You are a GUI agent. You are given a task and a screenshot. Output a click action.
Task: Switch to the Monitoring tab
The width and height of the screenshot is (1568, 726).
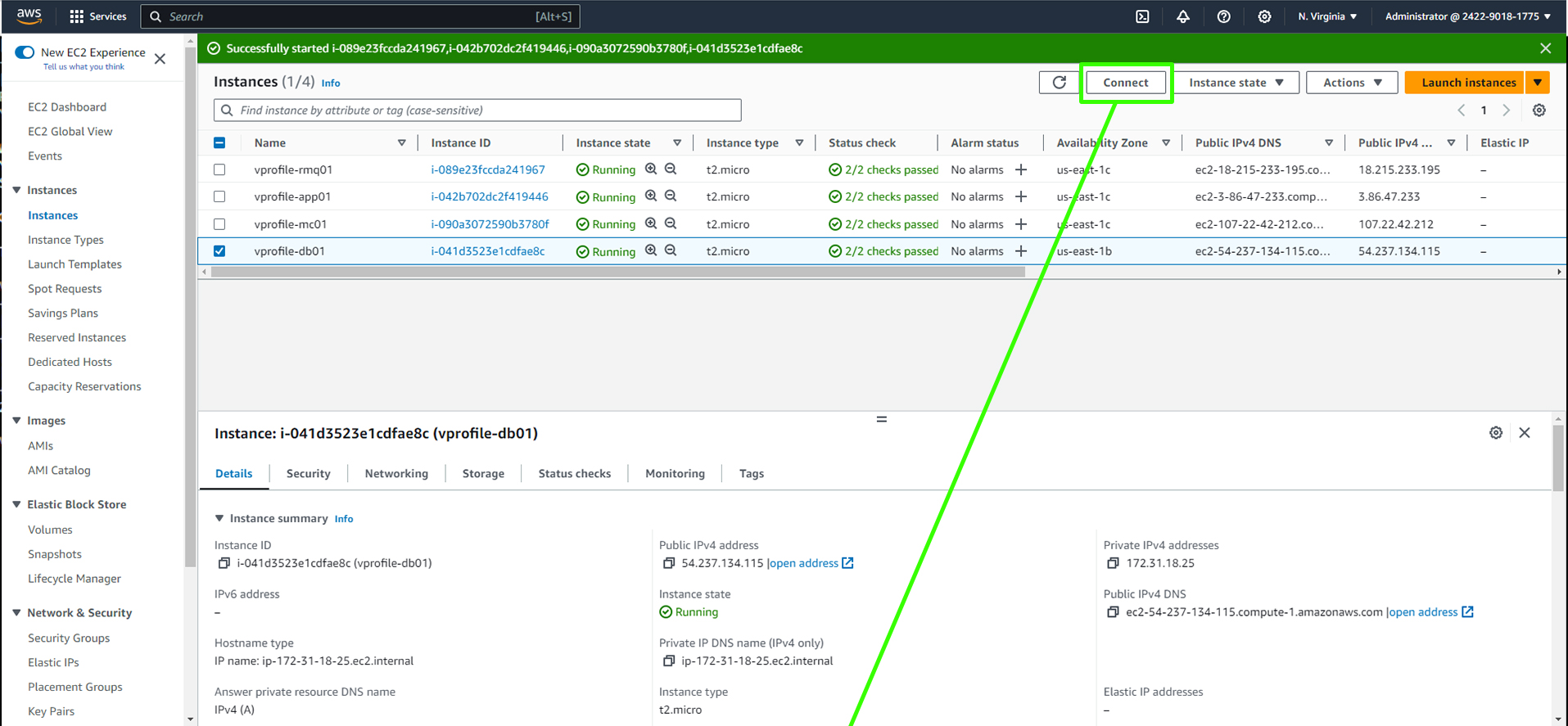[675, 474]
